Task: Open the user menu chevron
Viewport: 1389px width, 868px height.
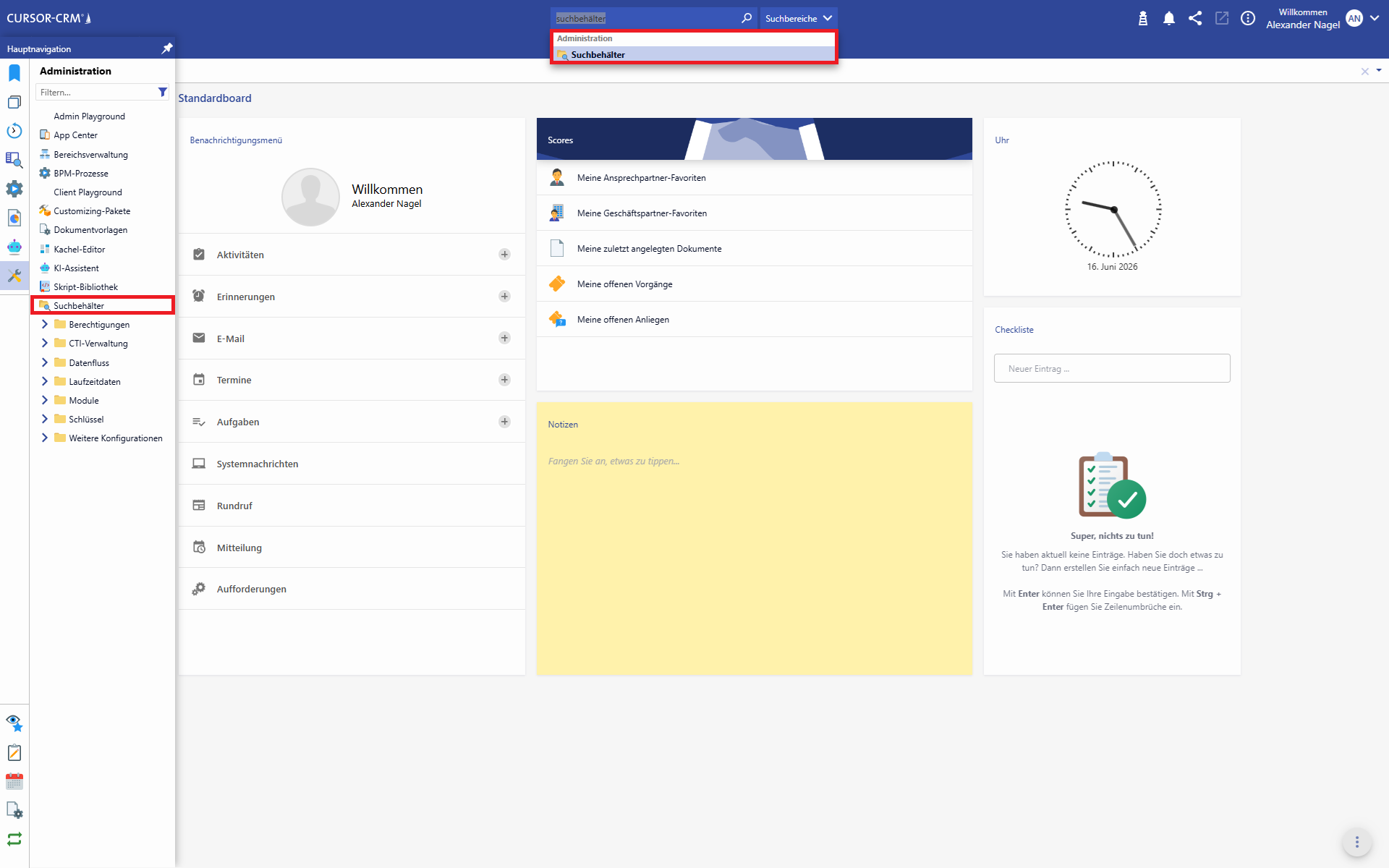Action: 1375,18
